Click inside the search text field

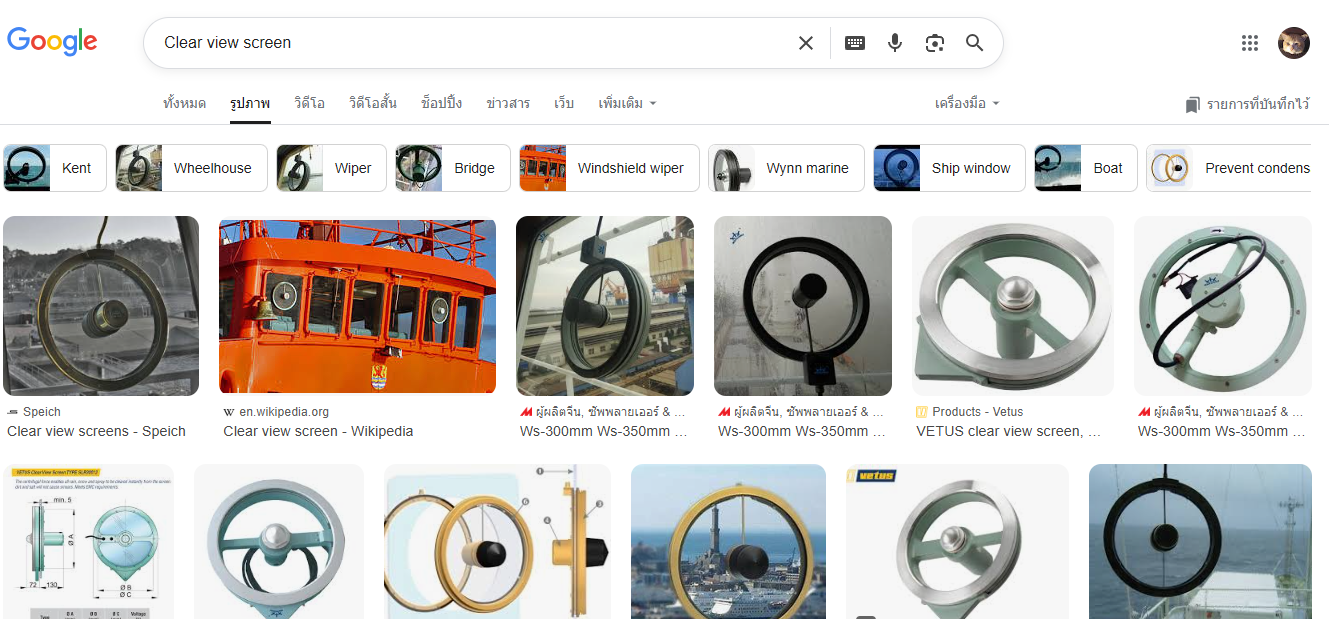pos(470,43)
